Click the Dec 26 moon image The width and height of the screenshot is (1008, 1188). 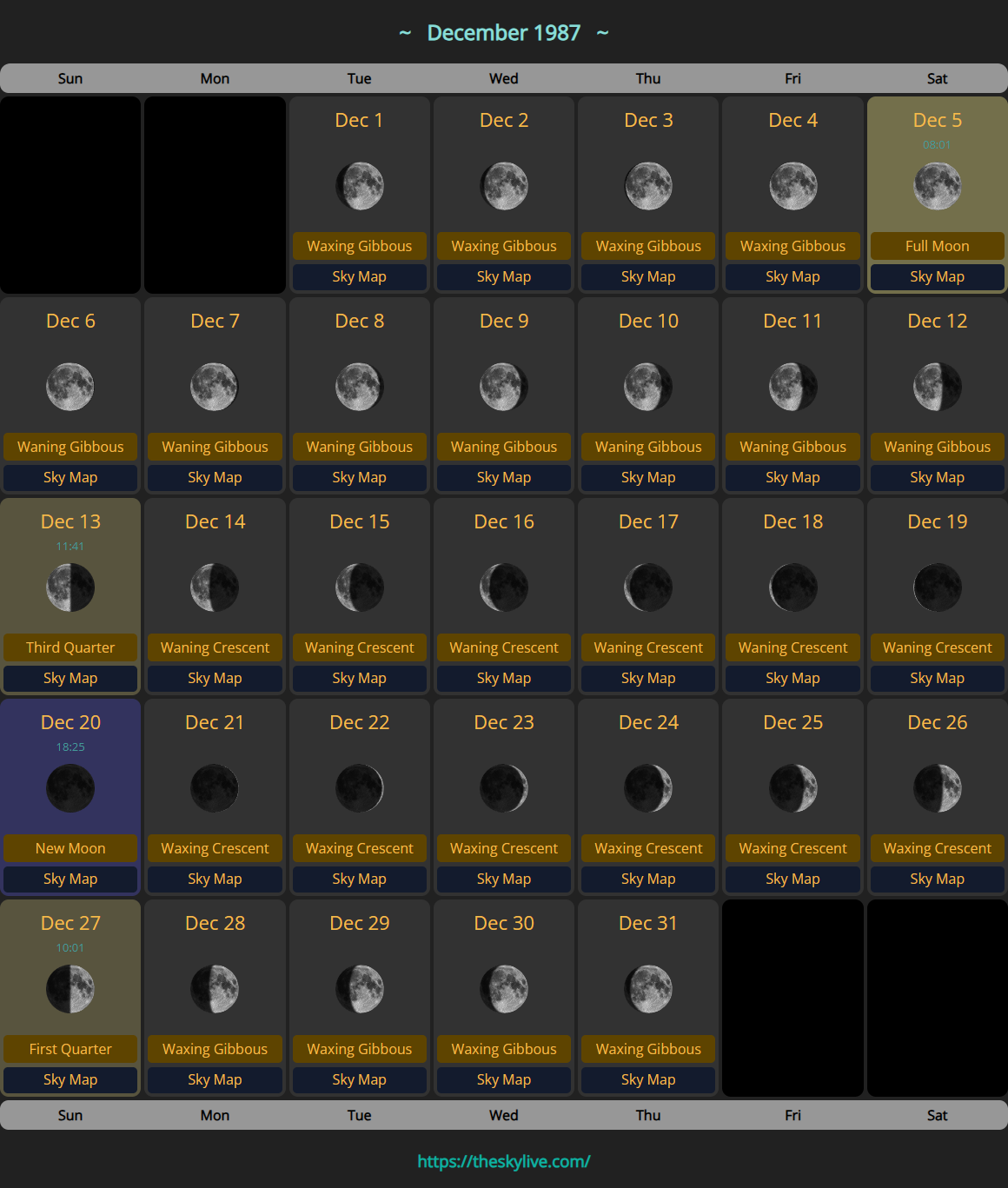938,788
